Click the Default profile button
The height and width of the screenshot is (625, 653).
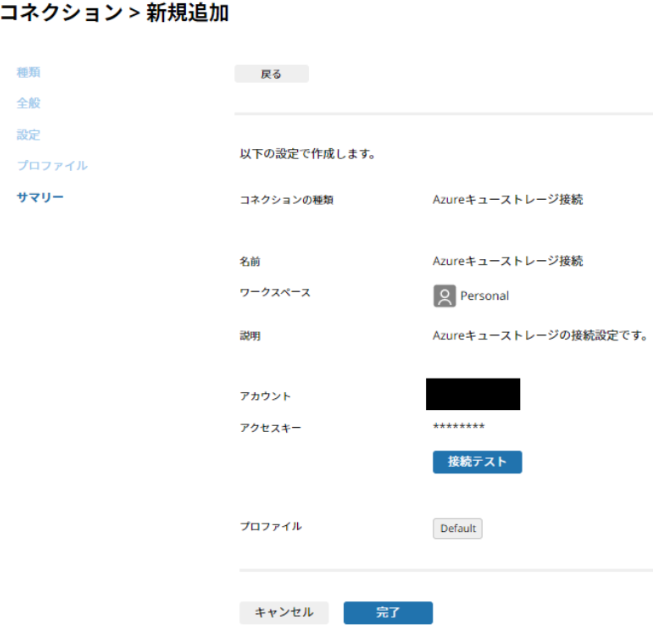coord(458,528)
